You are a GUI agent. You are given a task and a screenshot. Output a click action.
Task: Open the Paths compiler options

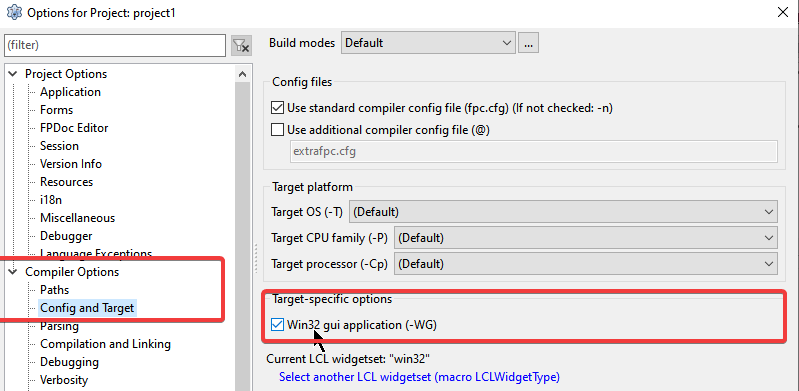coord(55,290)
